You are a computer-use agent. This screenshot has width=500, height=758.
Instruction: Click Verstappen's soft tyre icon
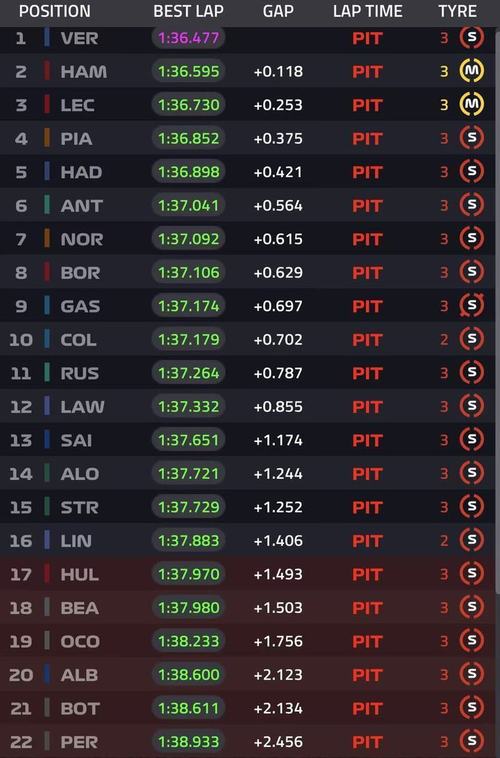471,38
